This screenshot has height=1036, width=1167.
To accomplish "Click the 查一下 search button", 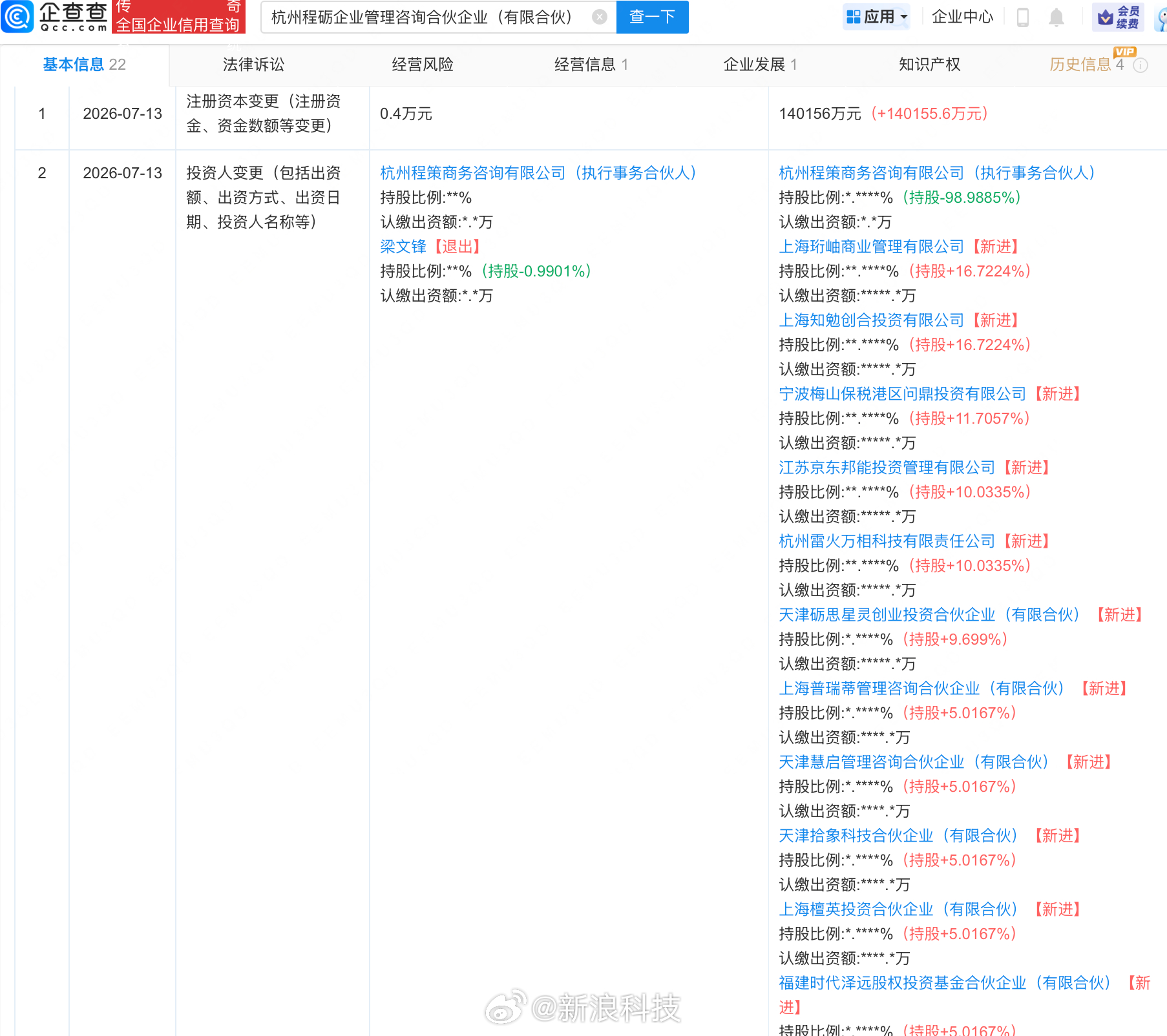I will coord(653,17).
